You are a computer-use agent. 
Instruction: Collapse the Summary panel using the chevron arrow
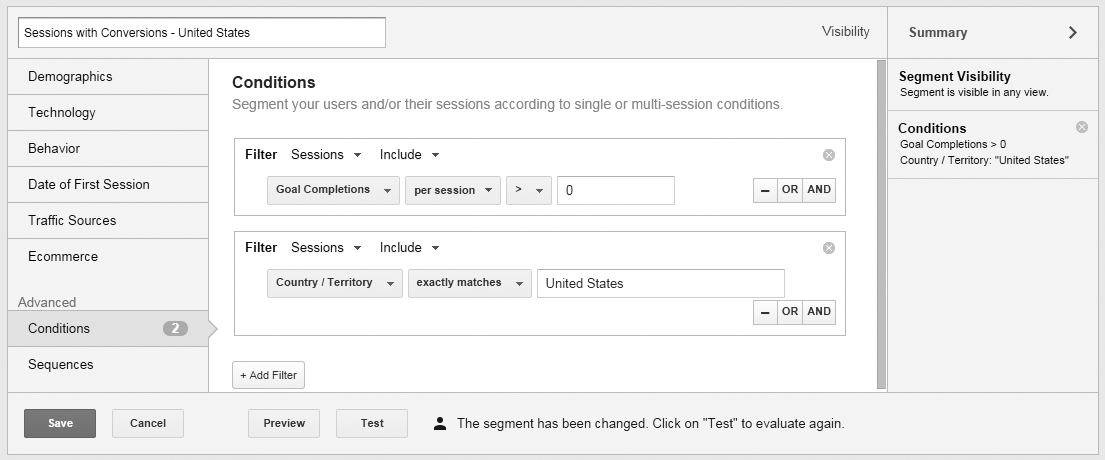(x=1072, y=32)
